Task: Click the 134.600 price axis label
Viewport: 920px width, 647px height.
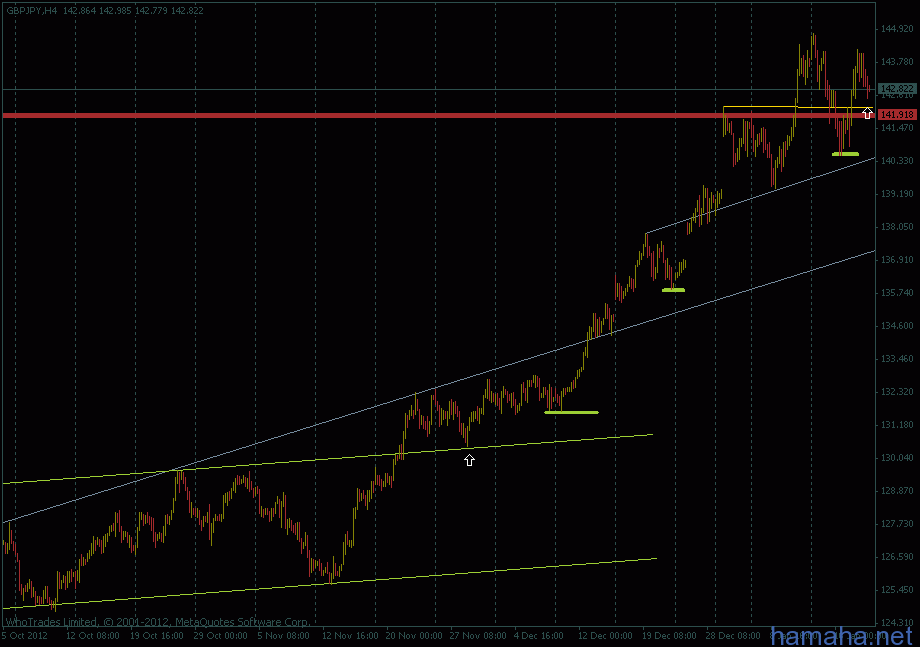Action: [x=897, y=326]
